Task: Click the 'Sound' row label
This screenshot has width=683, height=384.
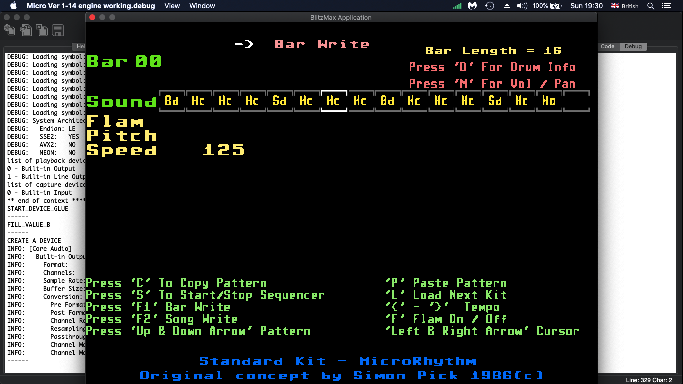Action: pyautogui.click(x=122, y=102)
